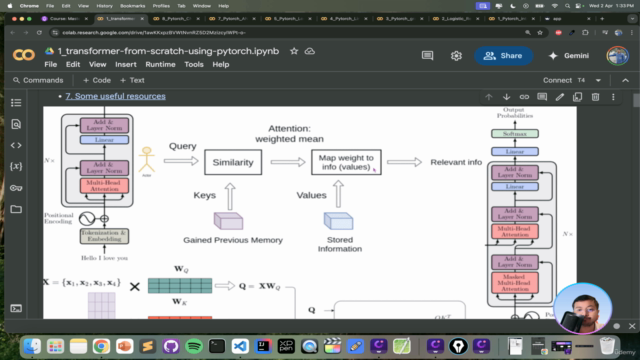Switch to the Course: Mast browser tab

64,19
